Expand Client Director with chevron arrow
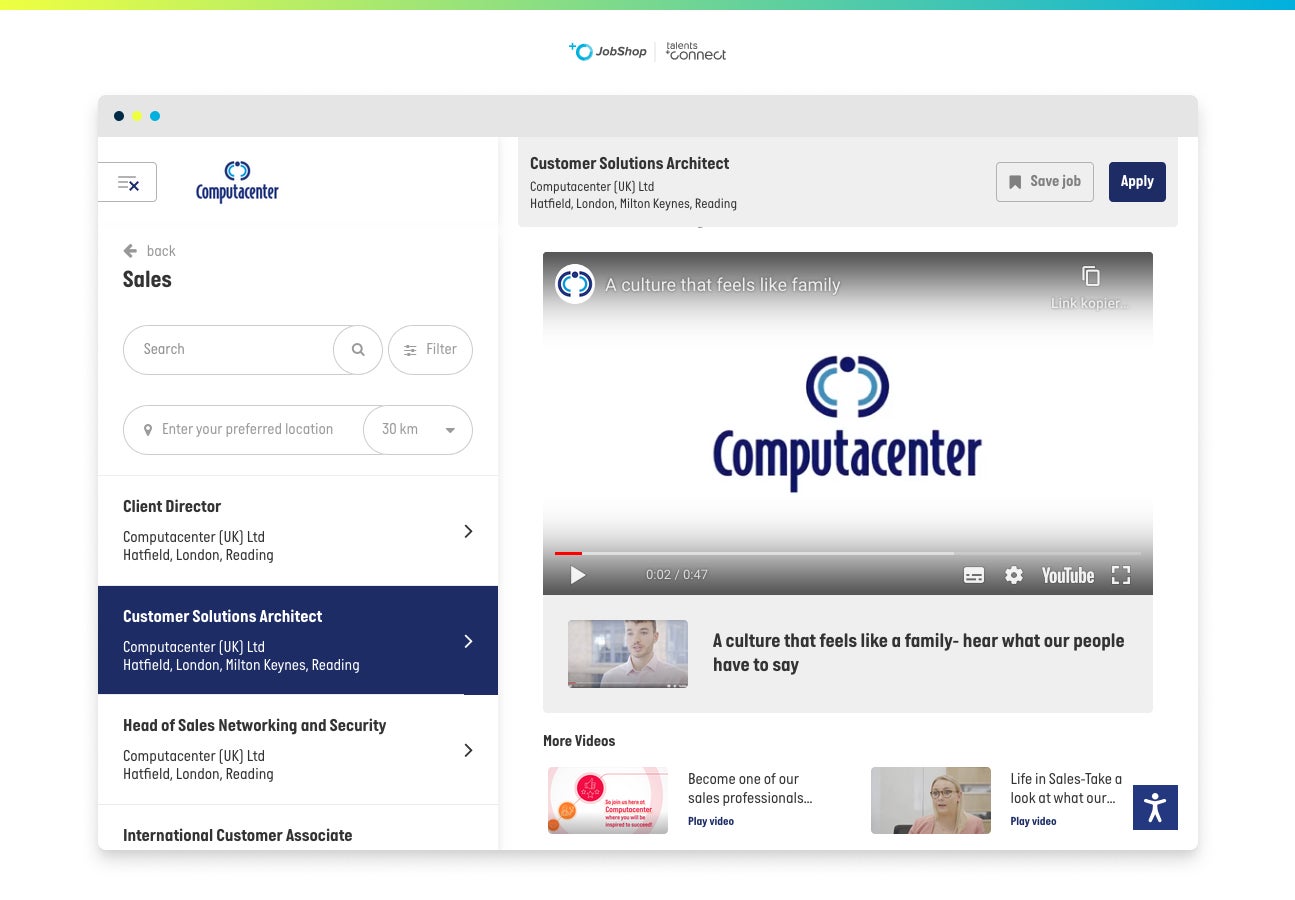Screen dimensions: 1295x900 click(x=468, y=531)
